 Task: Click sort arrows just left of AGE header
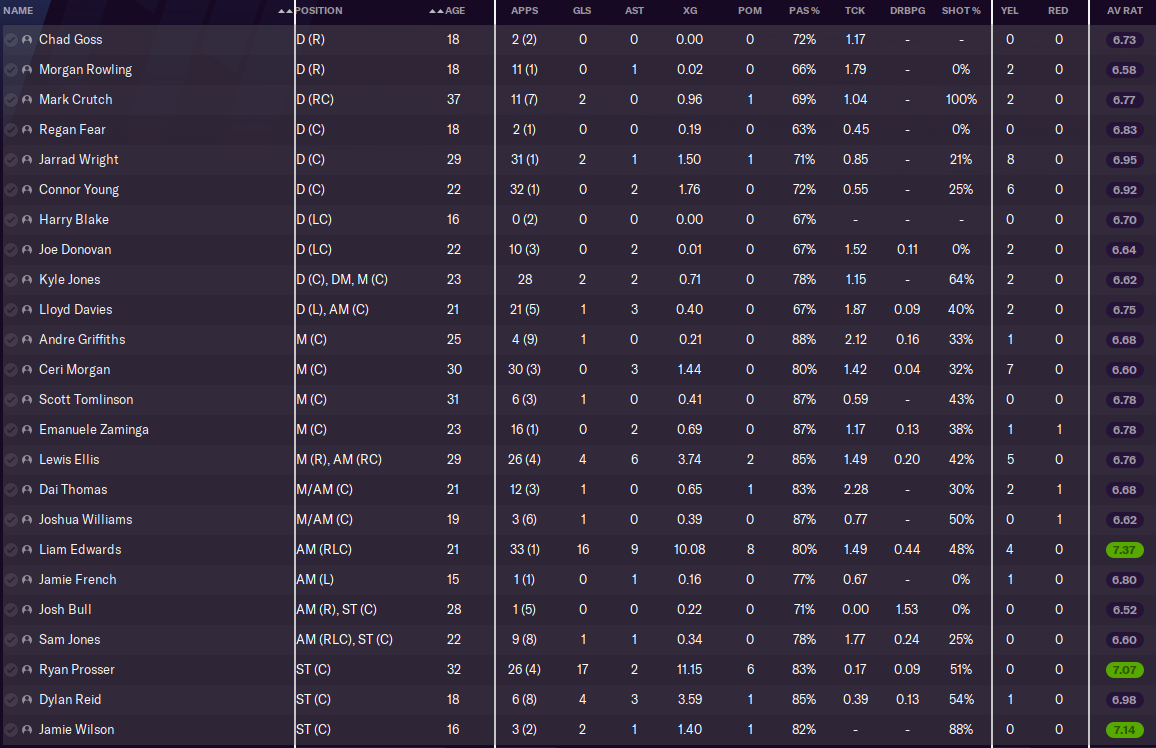point(435,11)
